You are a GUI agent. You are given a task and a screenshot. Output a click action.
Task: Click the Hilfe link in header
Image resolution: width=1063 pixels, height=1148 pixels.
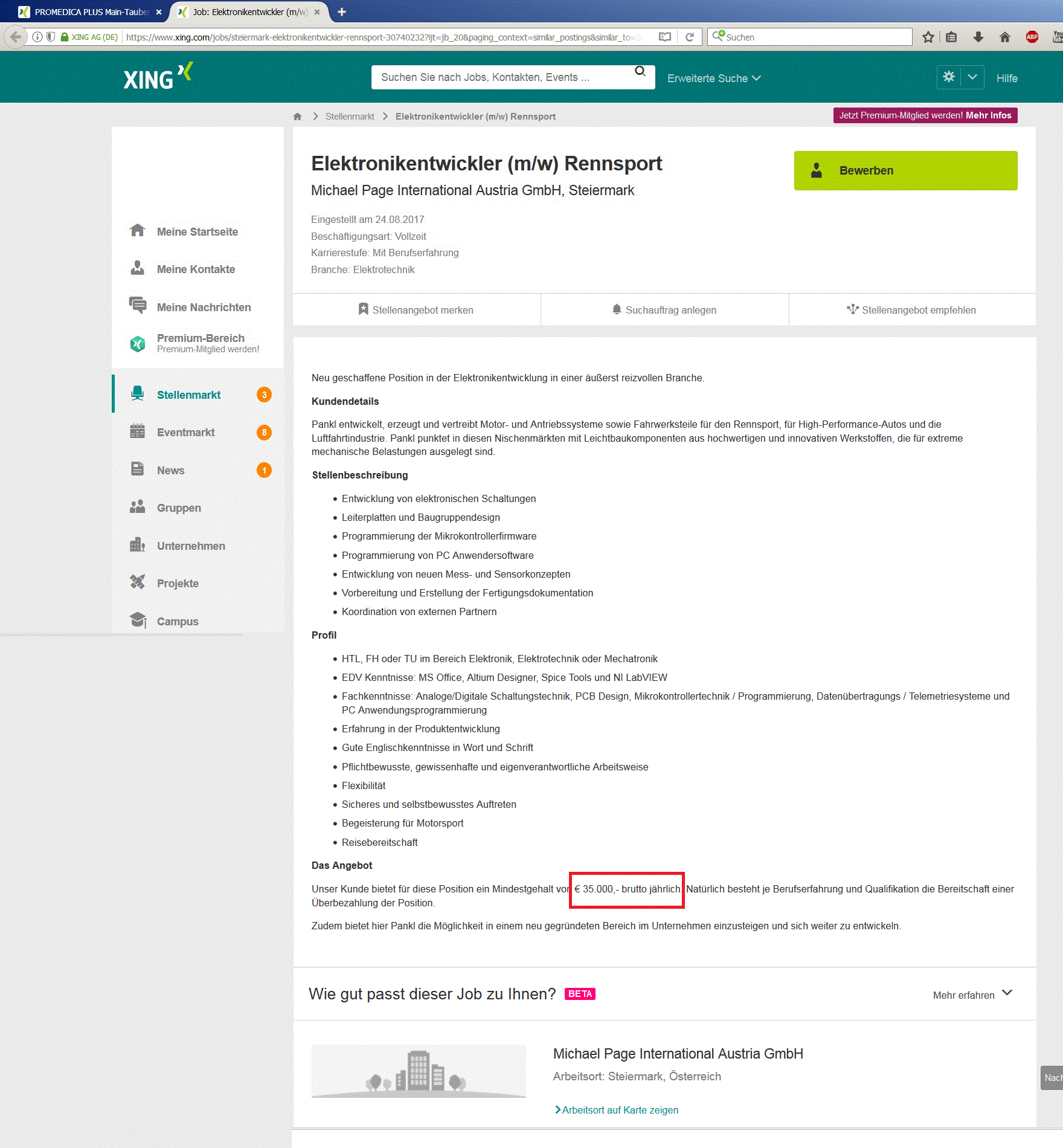(1007, 79)
